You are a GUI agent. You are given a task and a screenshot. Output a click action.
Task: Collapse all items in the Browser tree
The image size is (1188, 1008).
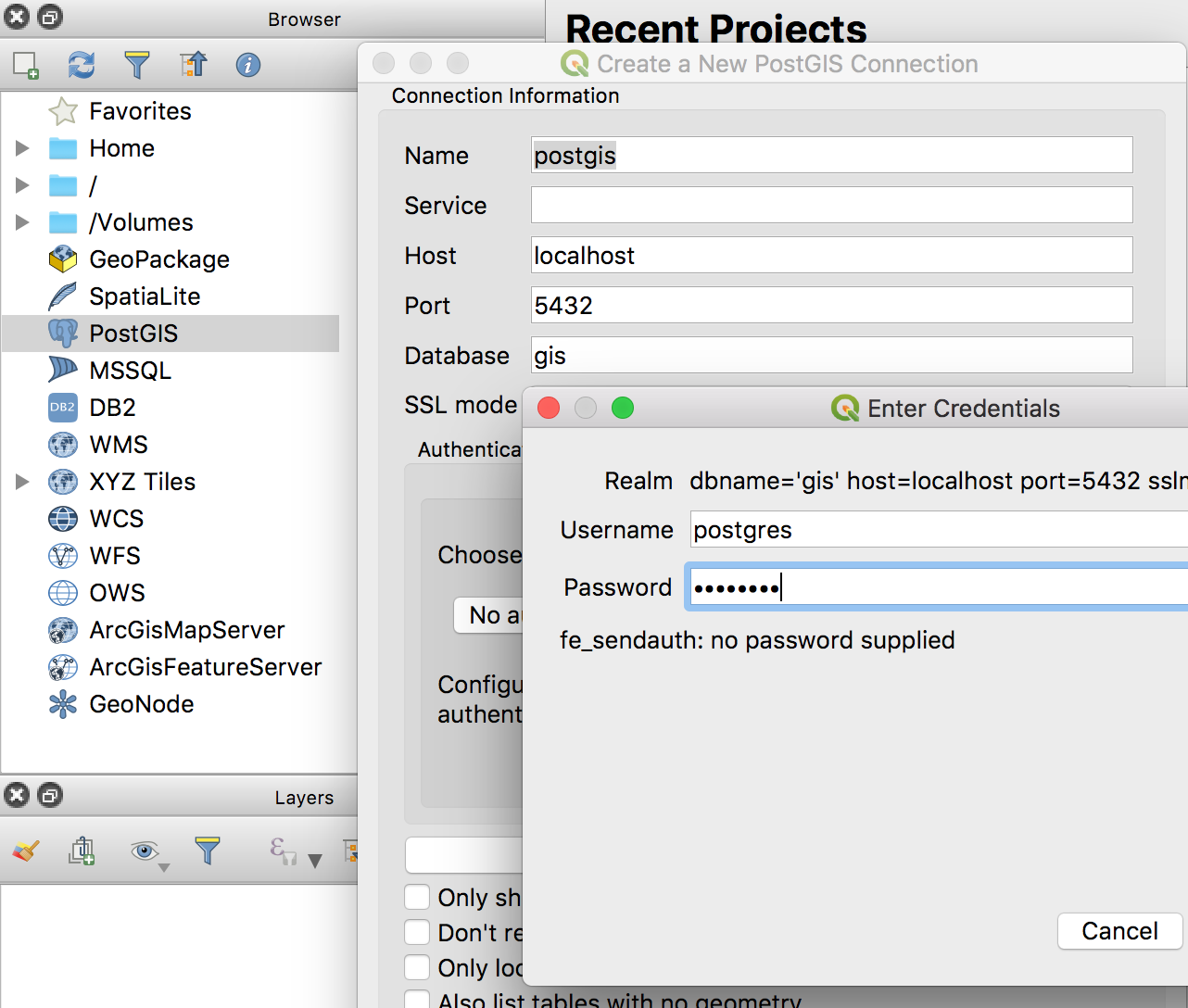192,65
